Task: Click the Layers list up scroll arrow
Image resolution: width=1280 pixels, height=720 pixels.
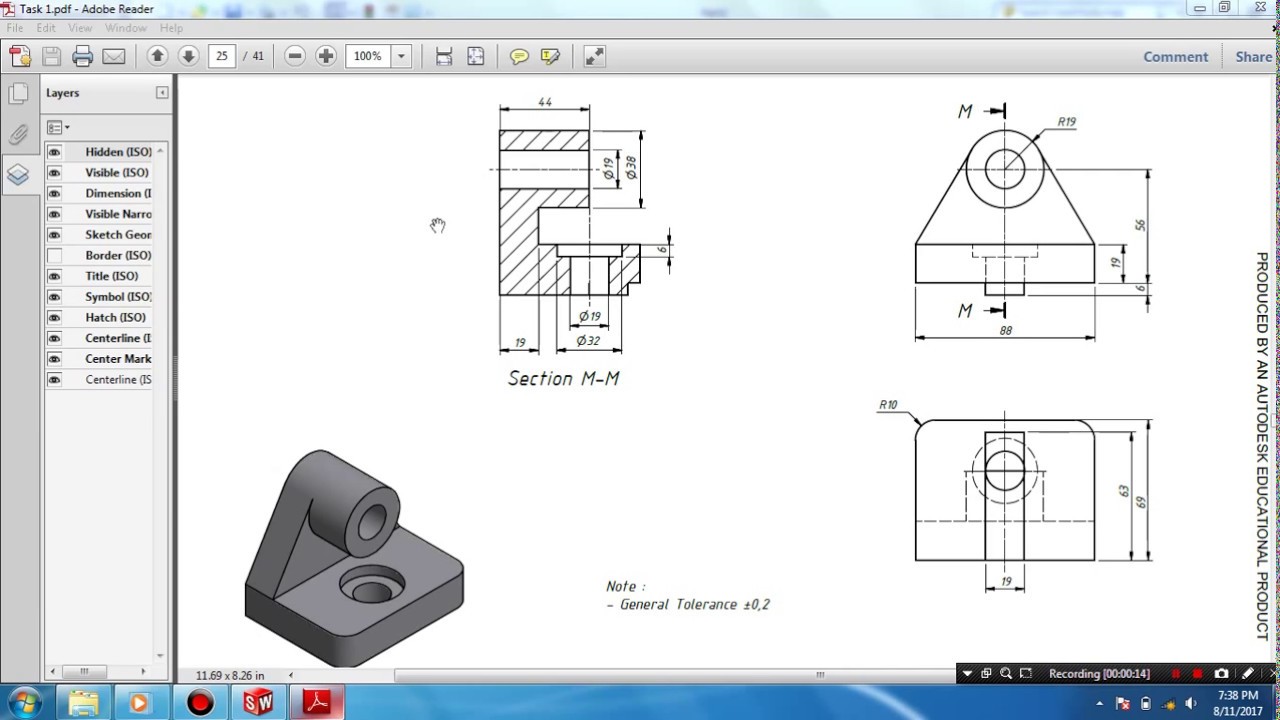Action: point(160,150)
